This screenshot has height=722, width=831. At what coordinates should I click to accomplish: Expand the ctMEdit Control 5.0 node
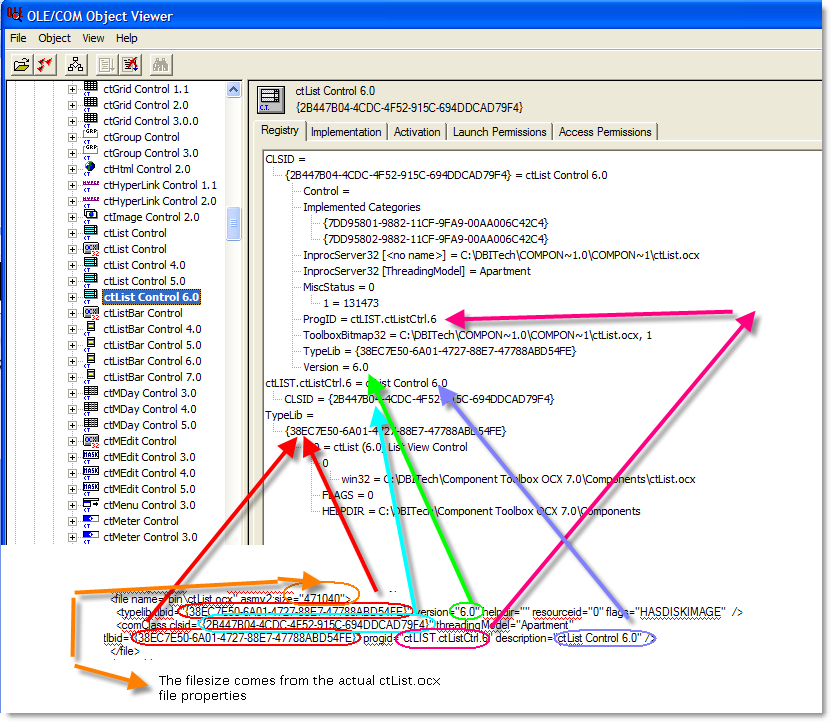[73, 489]
